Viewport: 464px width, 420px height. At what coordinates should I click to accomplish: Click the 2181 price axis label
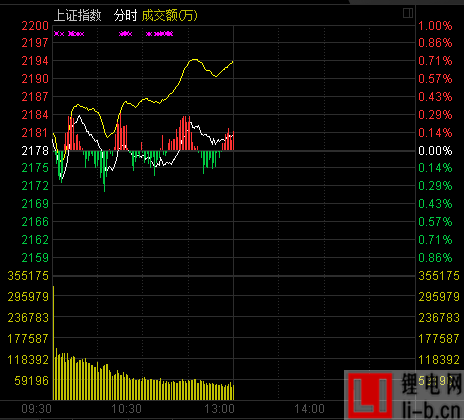[35, 133]
